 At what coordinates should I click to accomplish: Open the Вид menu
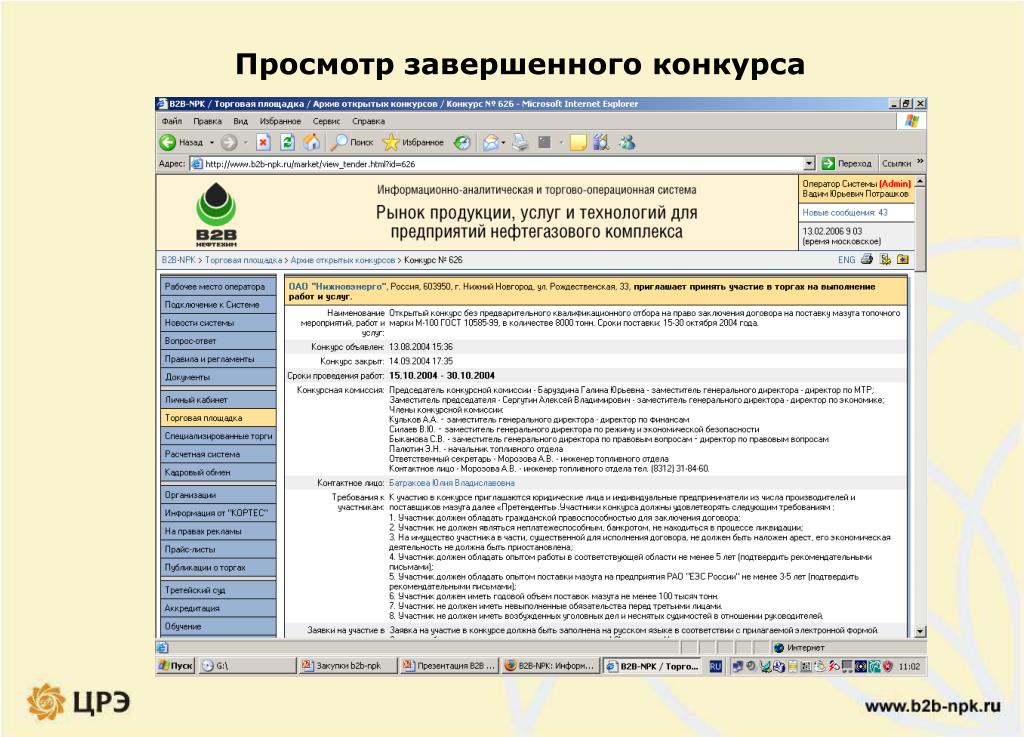[x=240, y=121]
